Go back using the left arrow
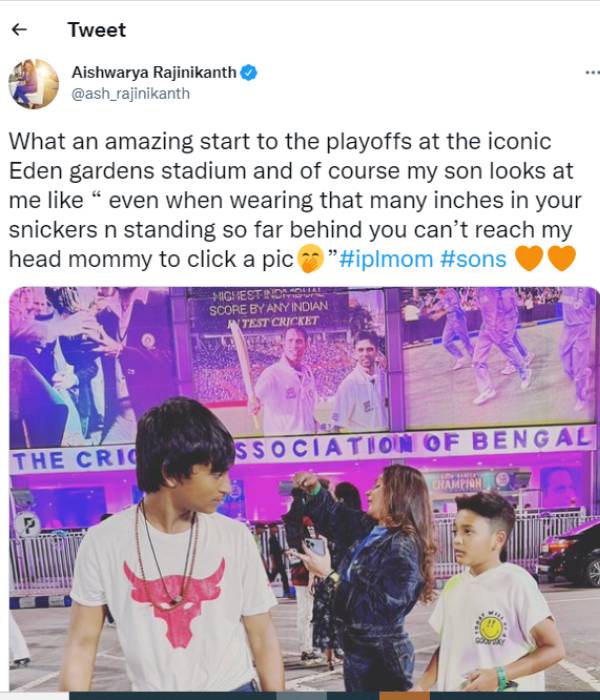The image size is (600, 700). click(x=19, y=29)
